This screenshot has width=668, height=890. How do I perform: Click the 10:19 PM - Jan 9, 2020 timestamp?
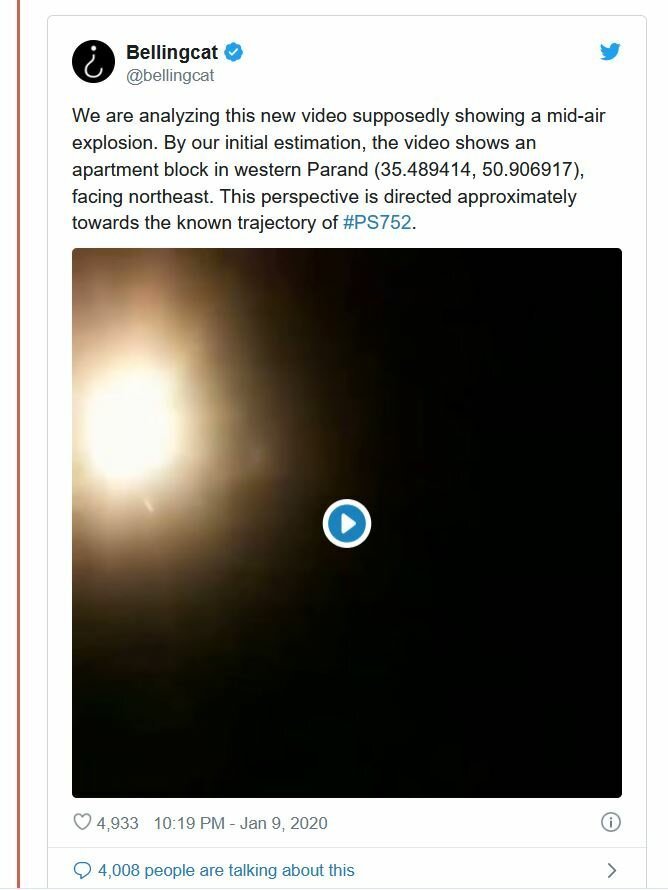(x=240, y=823)
